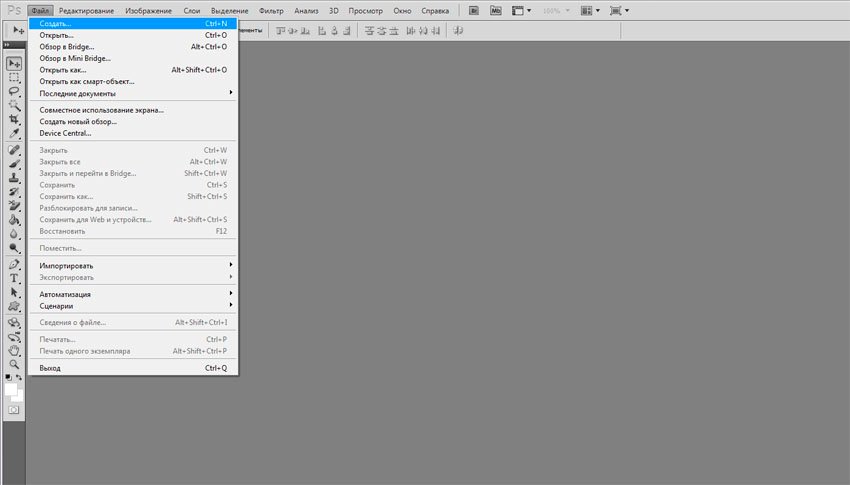Image resolution: width=850 pixels, height=485 pixels.
Task: Click the foreground color swatch
Action: click(x=11, y=389)
